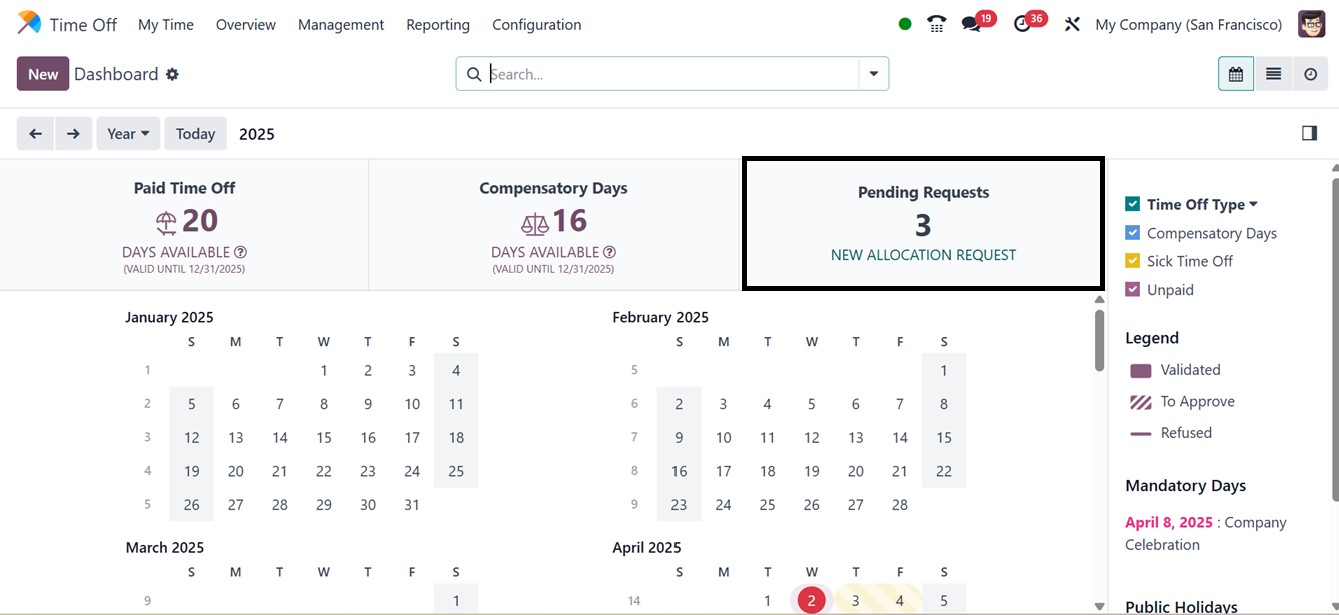Go to next year with right arrow
This screenshot has width=1339, height=615.
[73, 134]
